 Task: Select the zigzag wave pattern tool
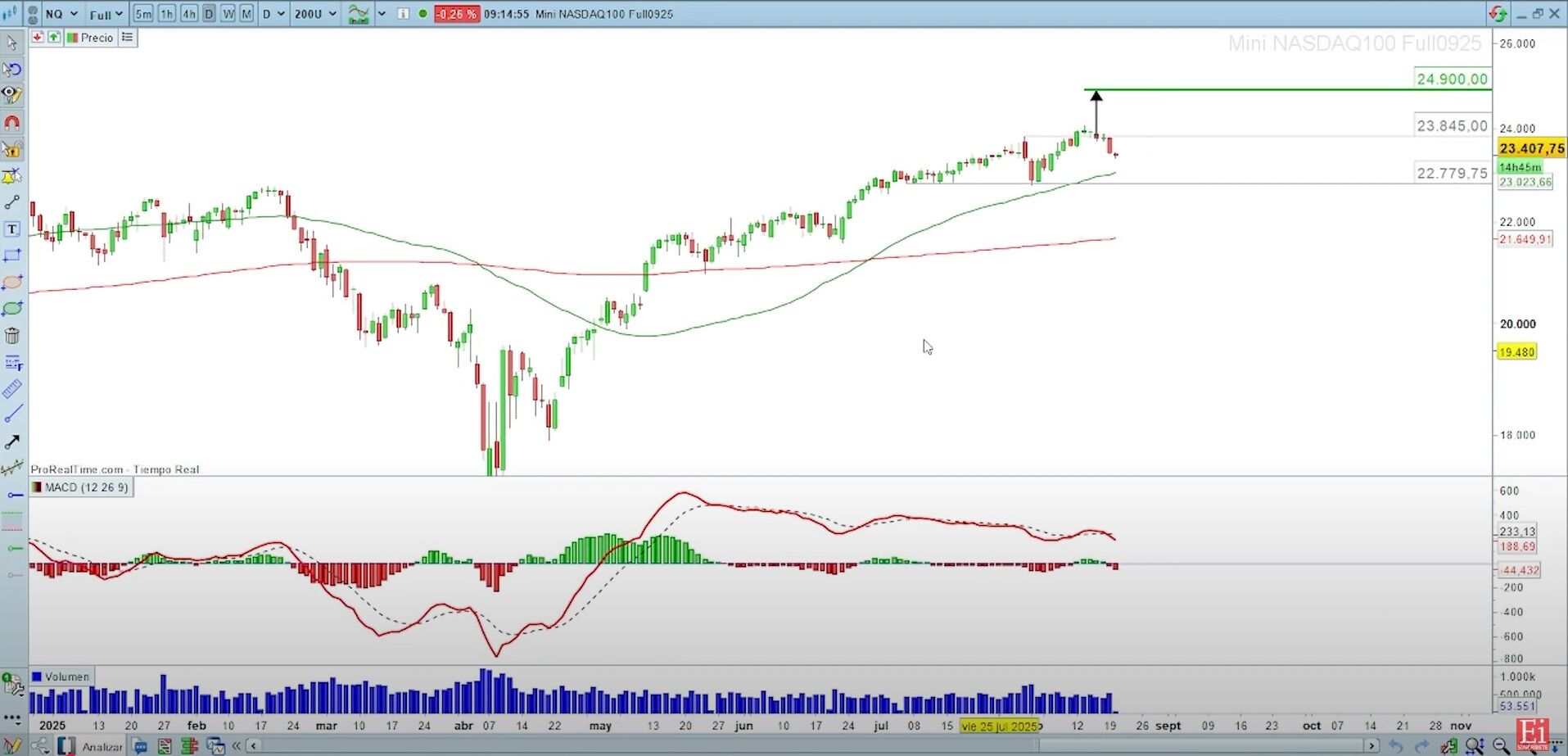tap(12, 469)
